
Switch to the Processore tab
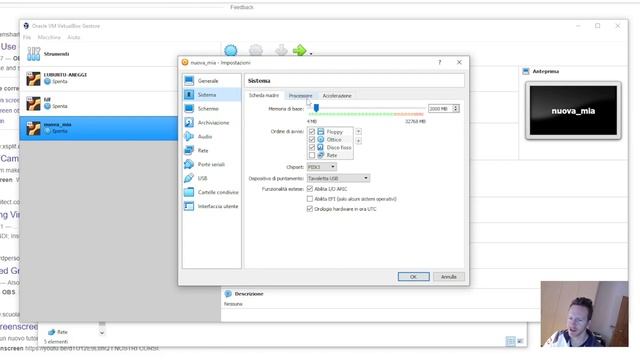[x=300, y=96]
